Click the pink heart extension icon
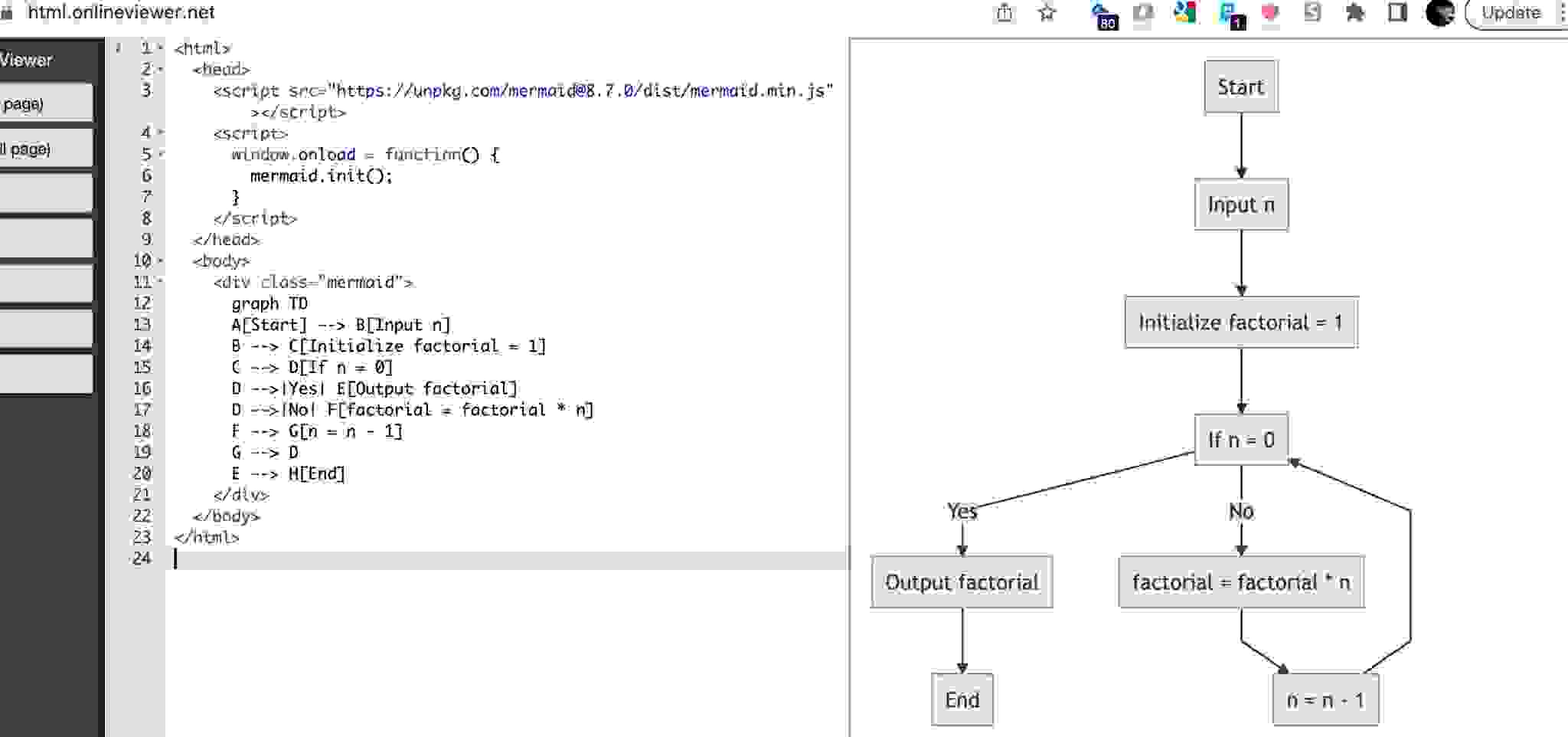This screenshot has width=1568, height=737. click(1270, 13)
